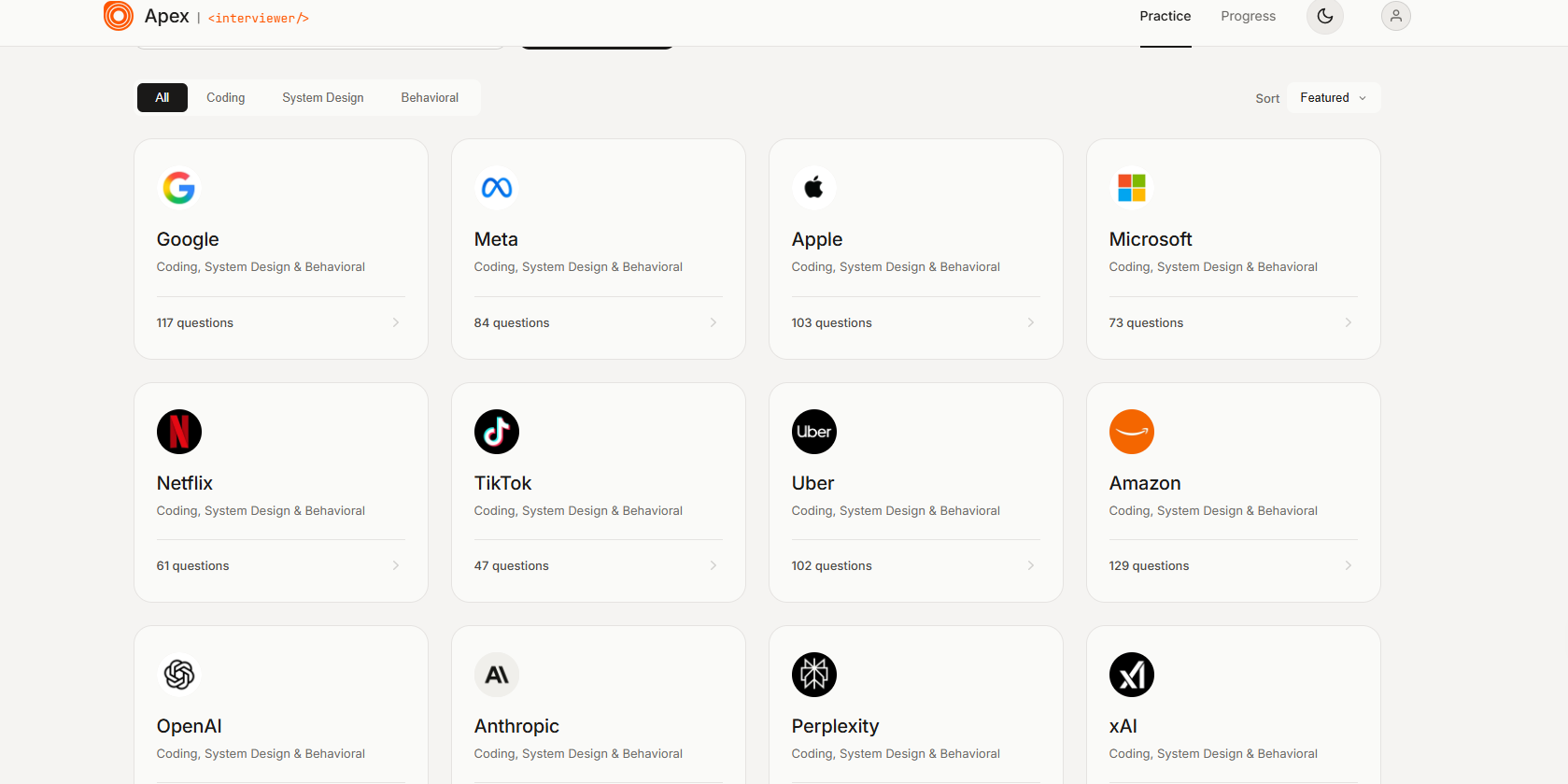Image resolution: width=1568 pixels, height=784 pixels.
Task: Expand Netflix's 61 questions chevron
Action: 396,565
